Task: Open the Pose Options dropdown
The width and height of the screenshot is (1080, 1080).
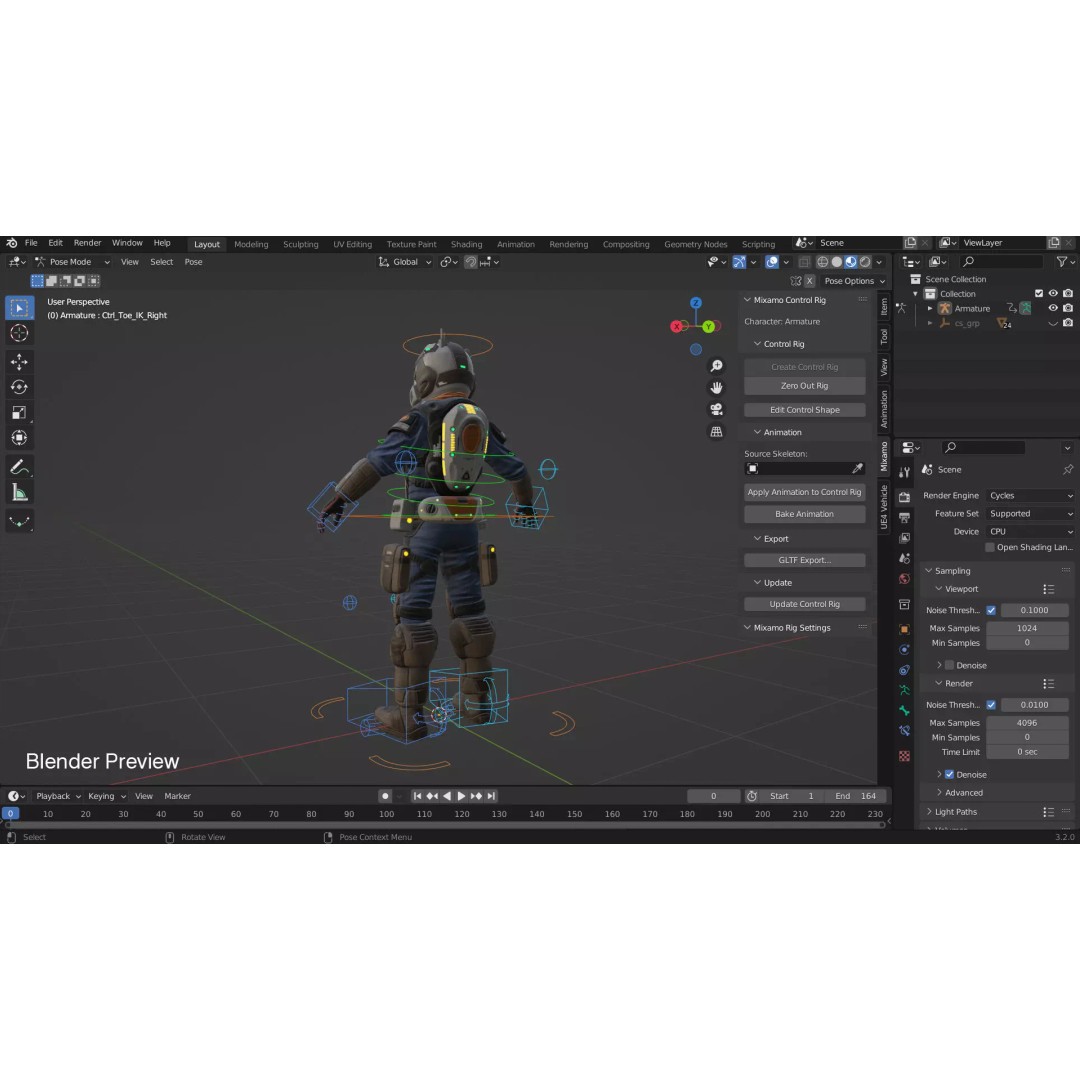Action: click(855, 281)
